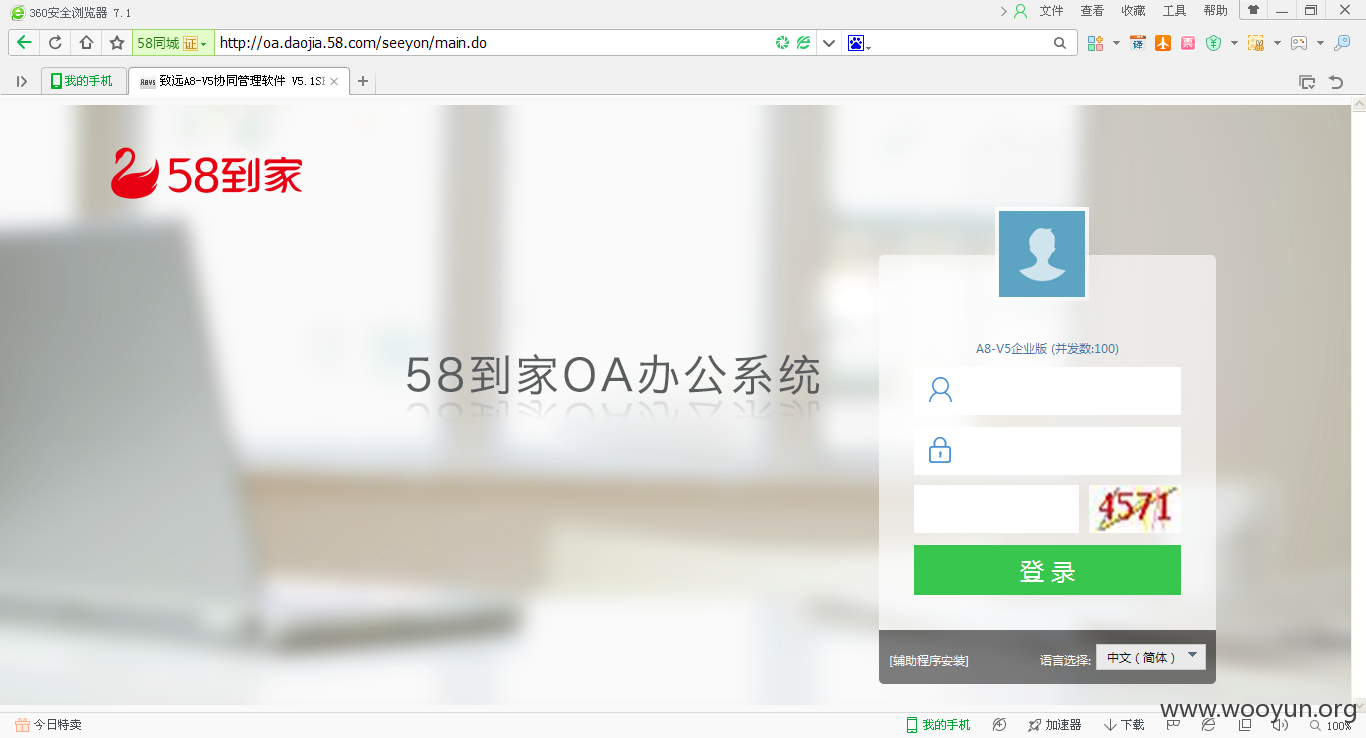
Task: Click the IE mode icon in status bar
Action: pos(1209,725)
